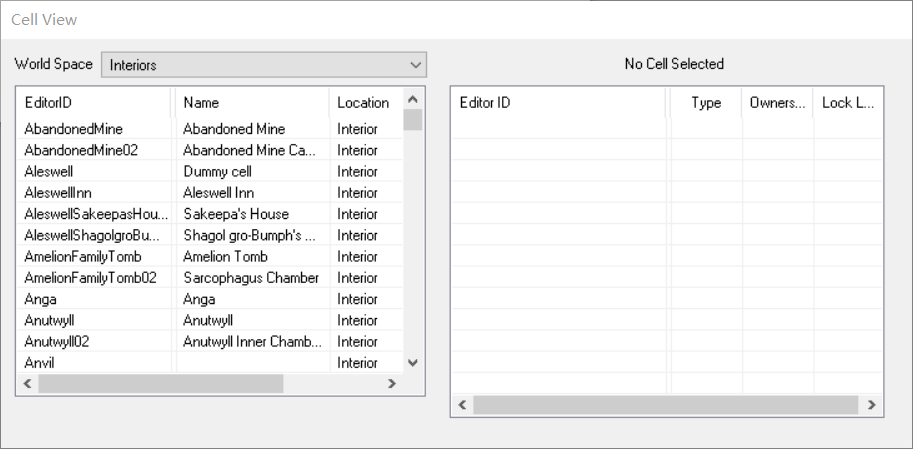913x449 pixels.
Task: Click the object list horizontal scrollbar thumb
Action: tap(666, 405)
